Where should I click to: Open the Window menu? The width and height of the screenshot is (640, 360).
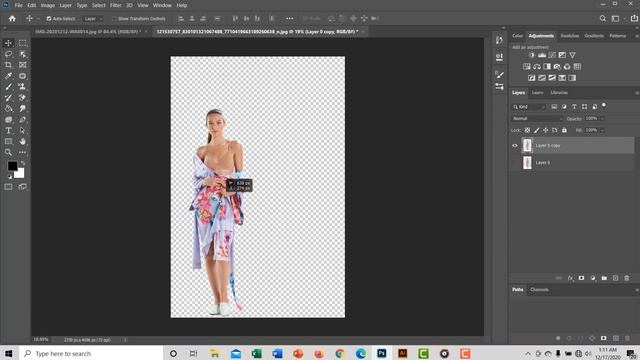(162, 5)
